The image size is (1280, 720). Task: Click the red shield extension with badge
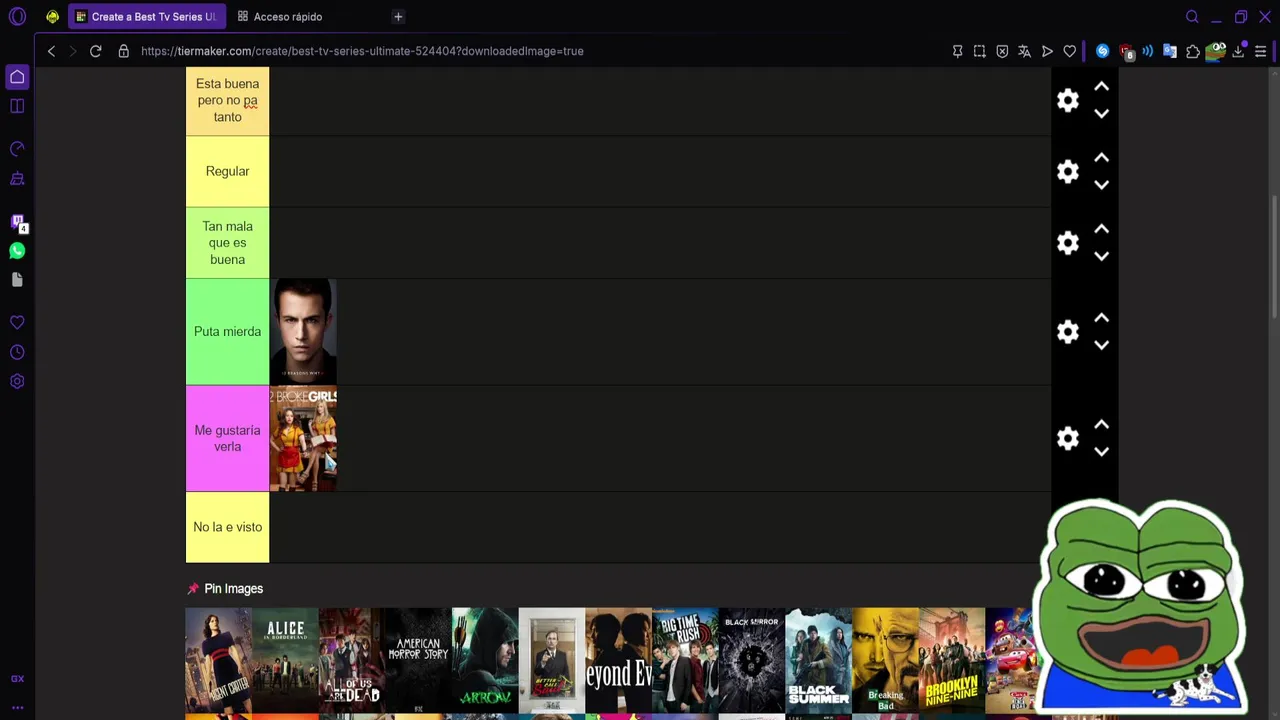coord(1126,52)
